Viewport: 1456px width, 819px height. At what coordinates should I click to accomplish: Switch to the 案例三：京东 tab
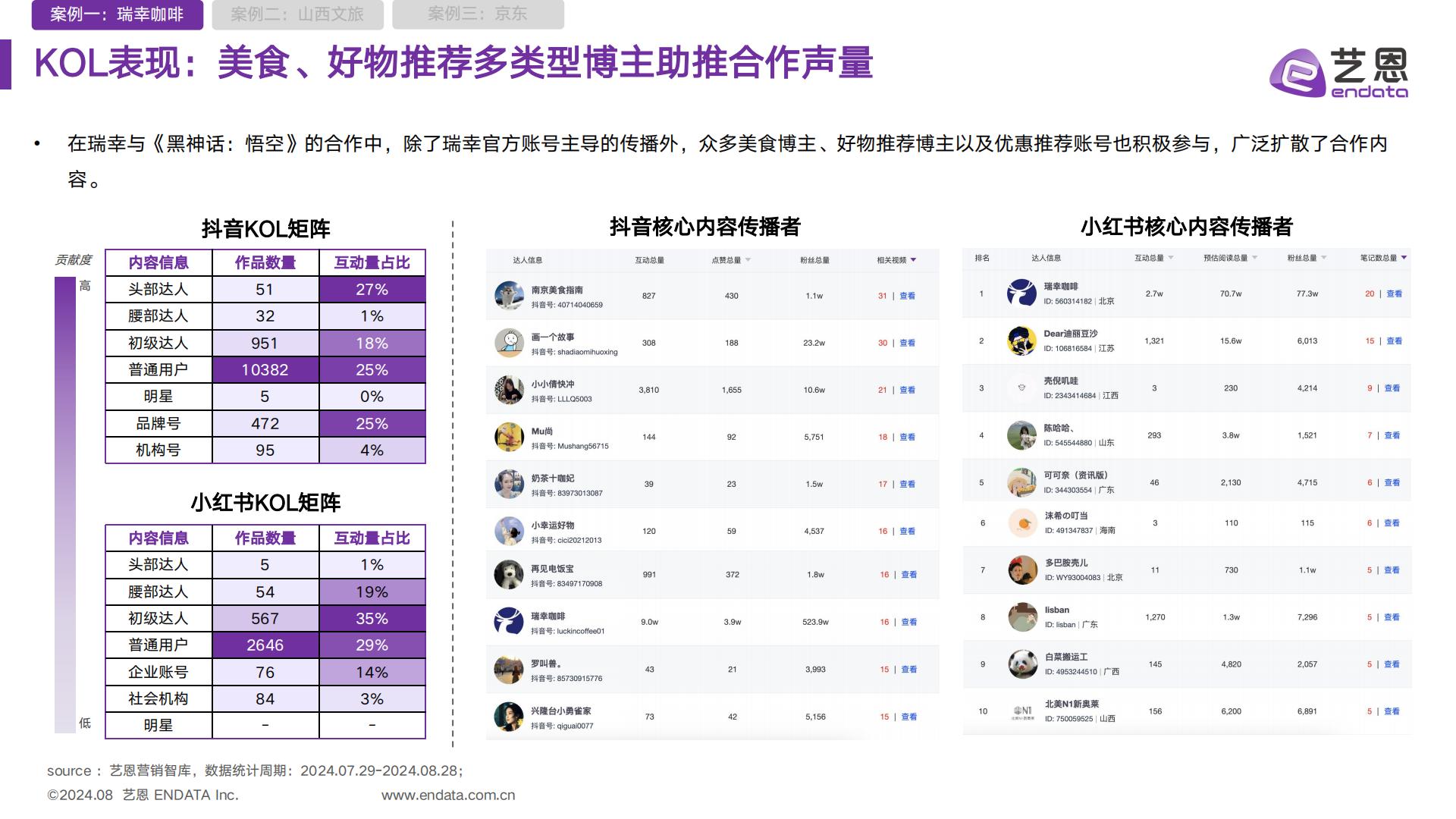(478, 14)
